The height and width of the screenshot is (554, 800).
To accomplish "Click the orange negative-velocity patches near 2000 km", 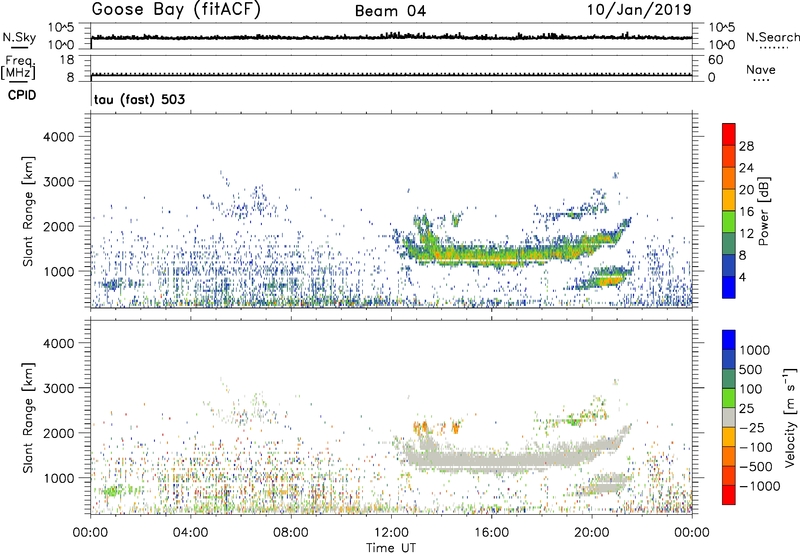I will (x=437, y=427).
